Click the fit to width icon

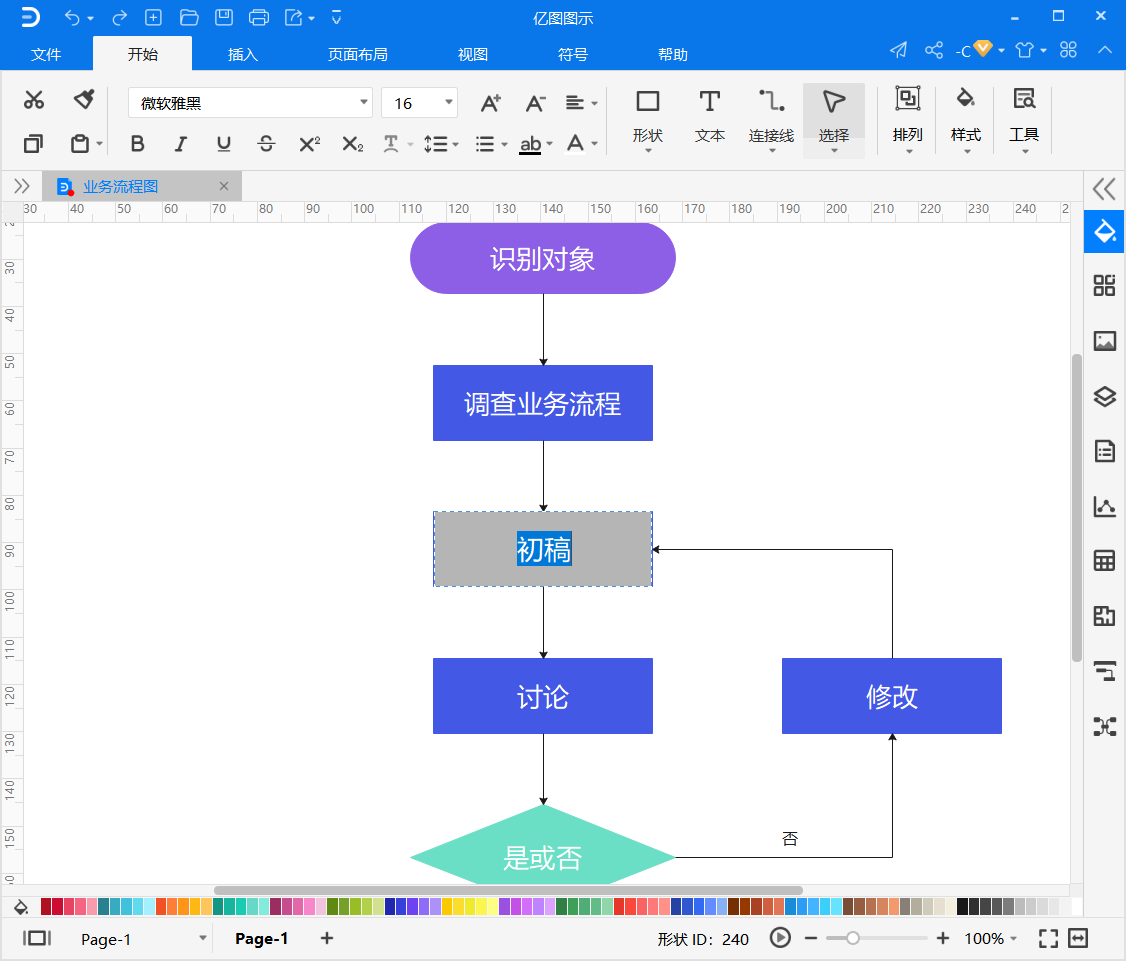(1078, 938)
